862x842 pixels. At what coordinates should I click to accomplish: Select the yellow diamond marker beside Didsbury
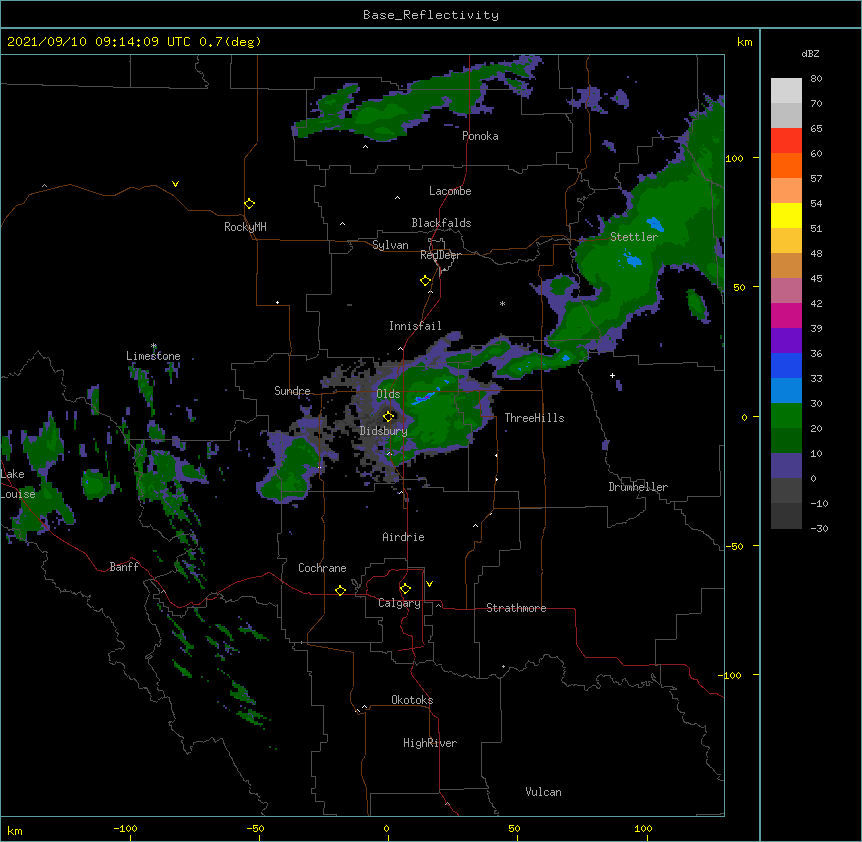pyautogui.click(x=389, y=416)
